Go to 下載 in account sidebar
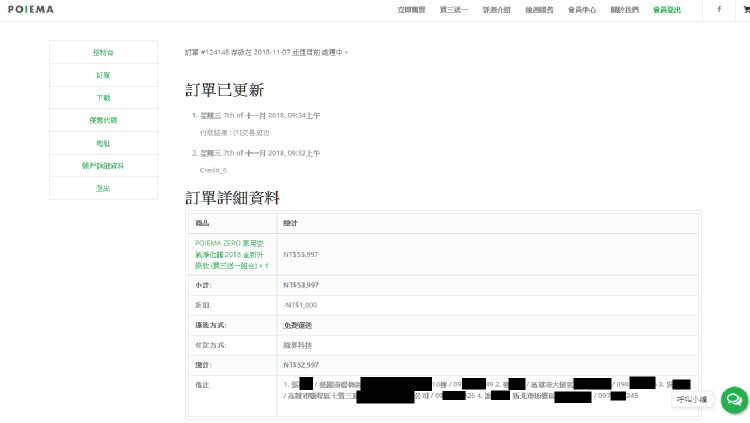750x423 pixels. click(103, 98)
